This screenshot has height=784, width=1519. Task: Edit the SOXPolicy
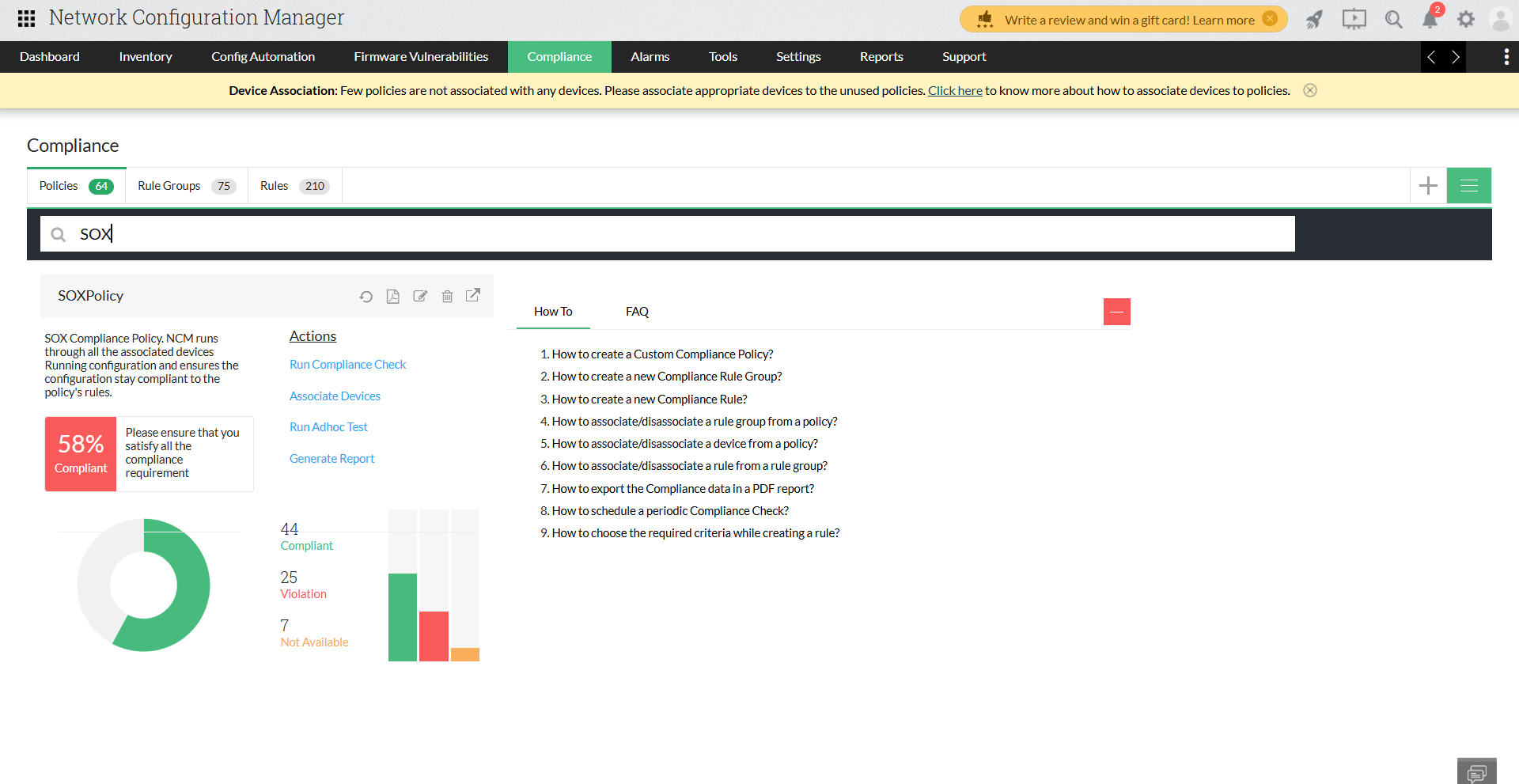(x=420, y=297)
